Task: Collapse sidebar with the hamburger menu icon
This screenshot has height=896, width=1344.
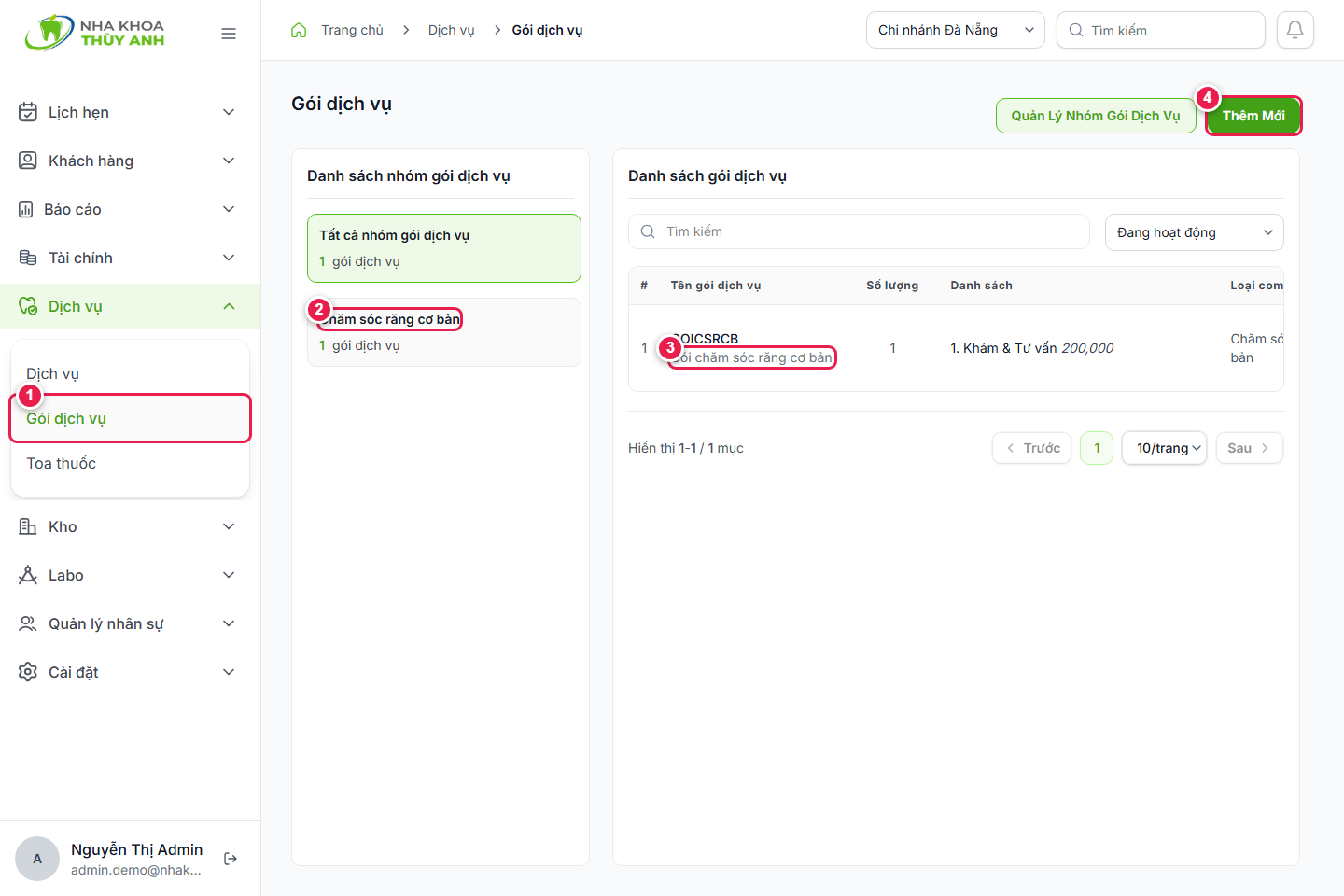Action: [x=229, y=34]
